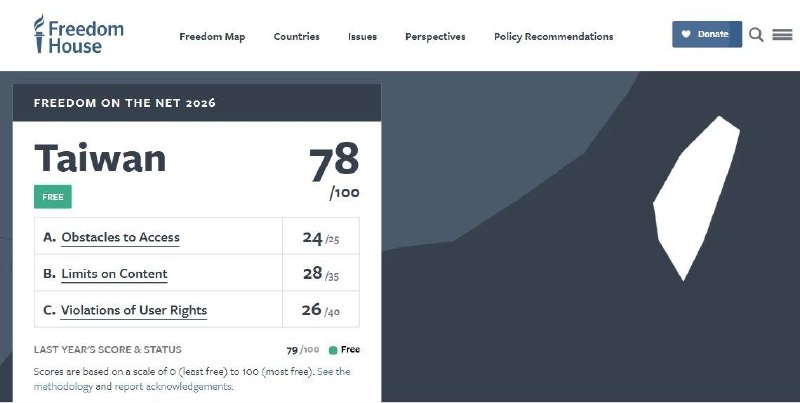
Task: Click the green dot beside last year's Free status
Action: point(333,350)
